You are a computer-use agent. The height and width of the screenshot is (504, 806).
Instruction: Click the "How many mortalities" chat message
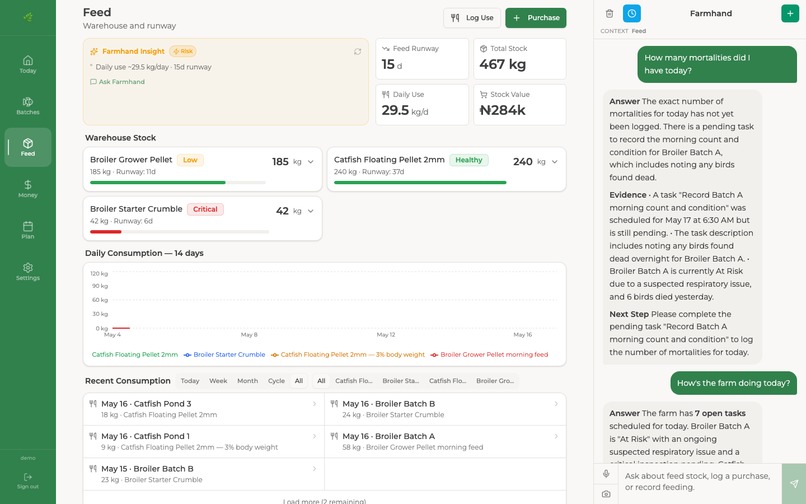coord(717,64)
